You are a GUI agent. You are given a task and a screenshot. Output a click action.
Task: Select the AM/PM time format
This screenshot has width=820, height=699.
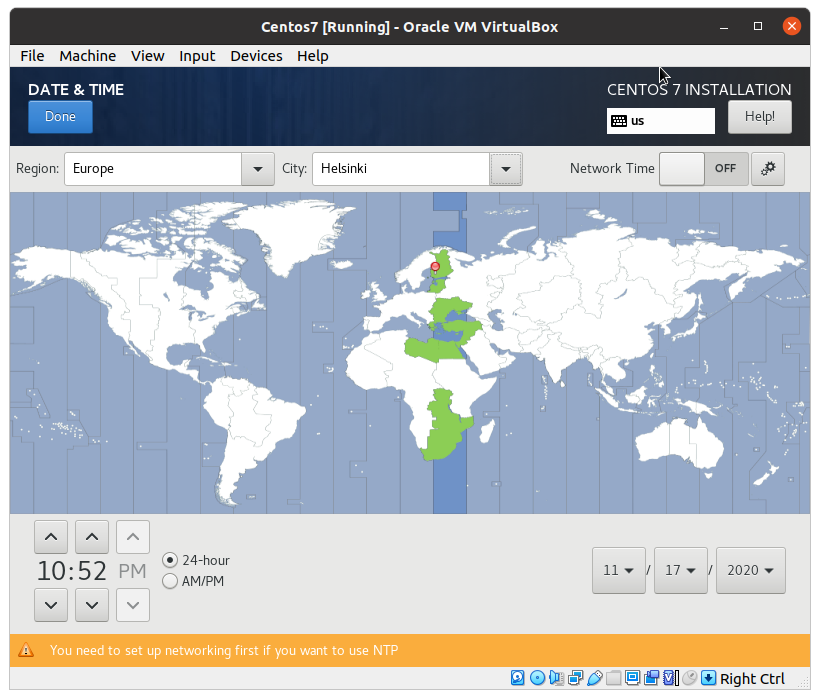click(x=193, y=581)
